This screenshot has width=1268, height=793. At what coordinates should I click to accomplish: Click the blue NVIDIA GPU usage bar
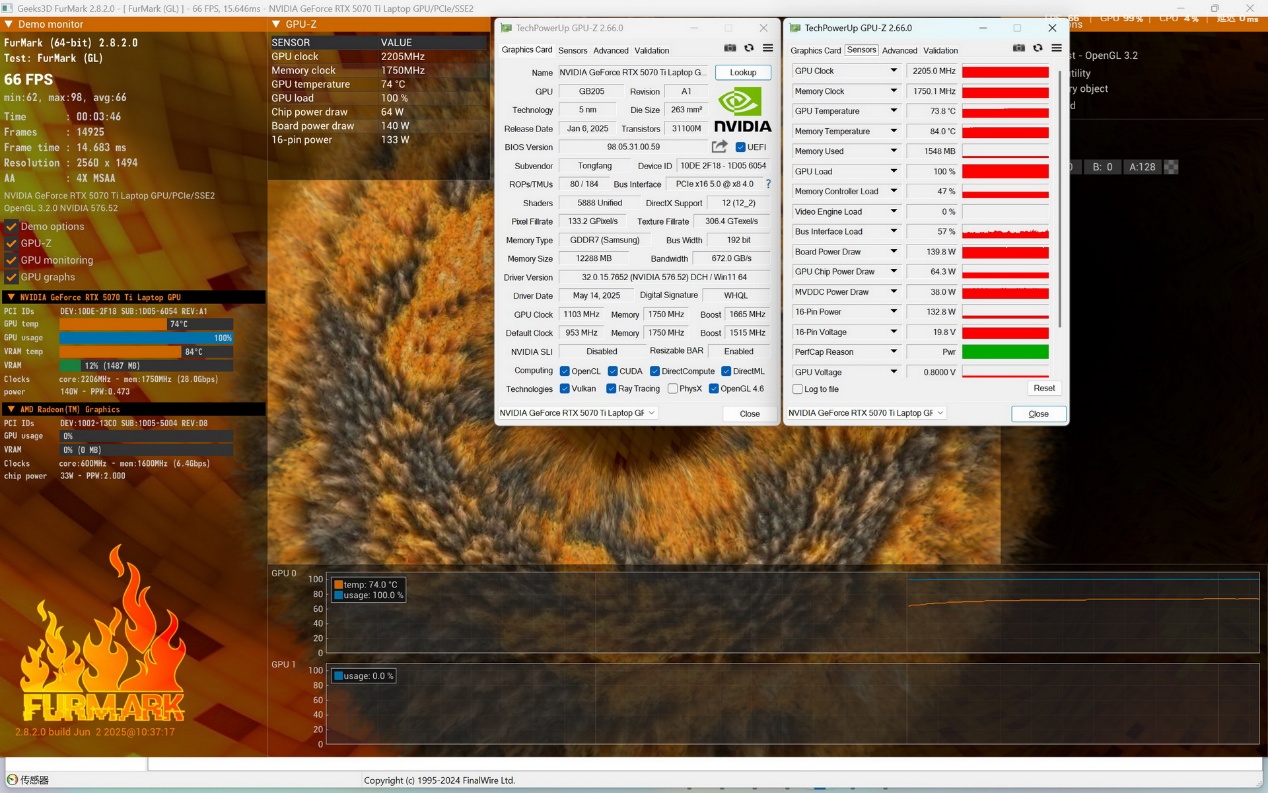(x=146, y=338)
